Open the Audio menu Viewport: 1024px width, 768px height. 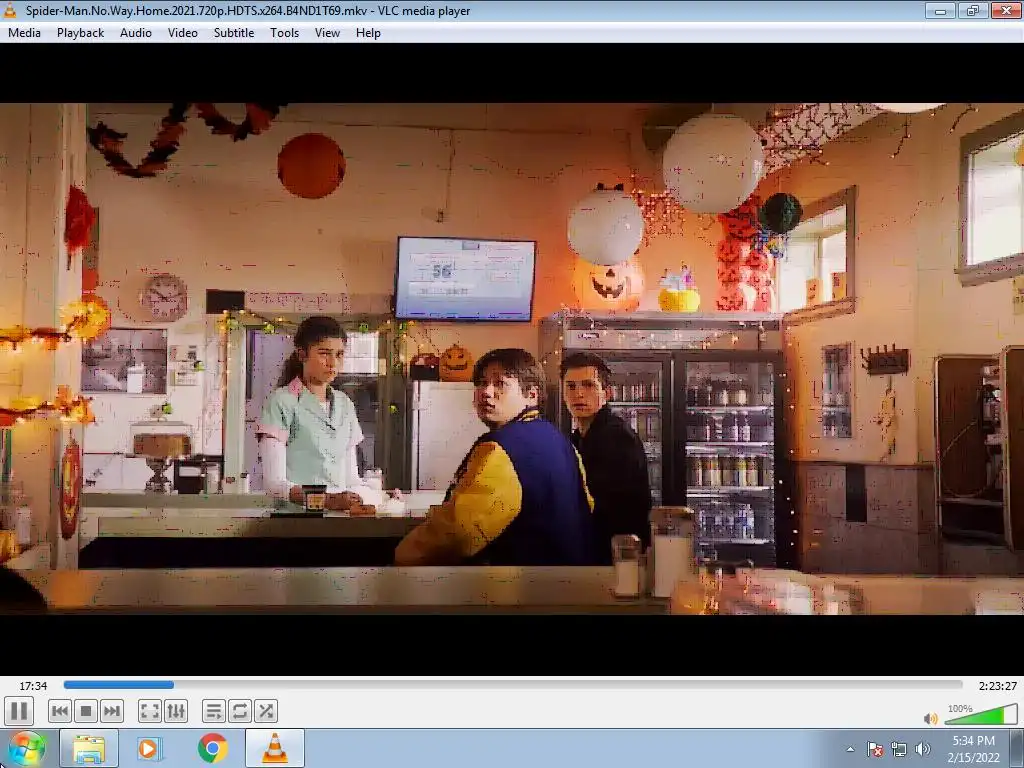coord(136,33)
